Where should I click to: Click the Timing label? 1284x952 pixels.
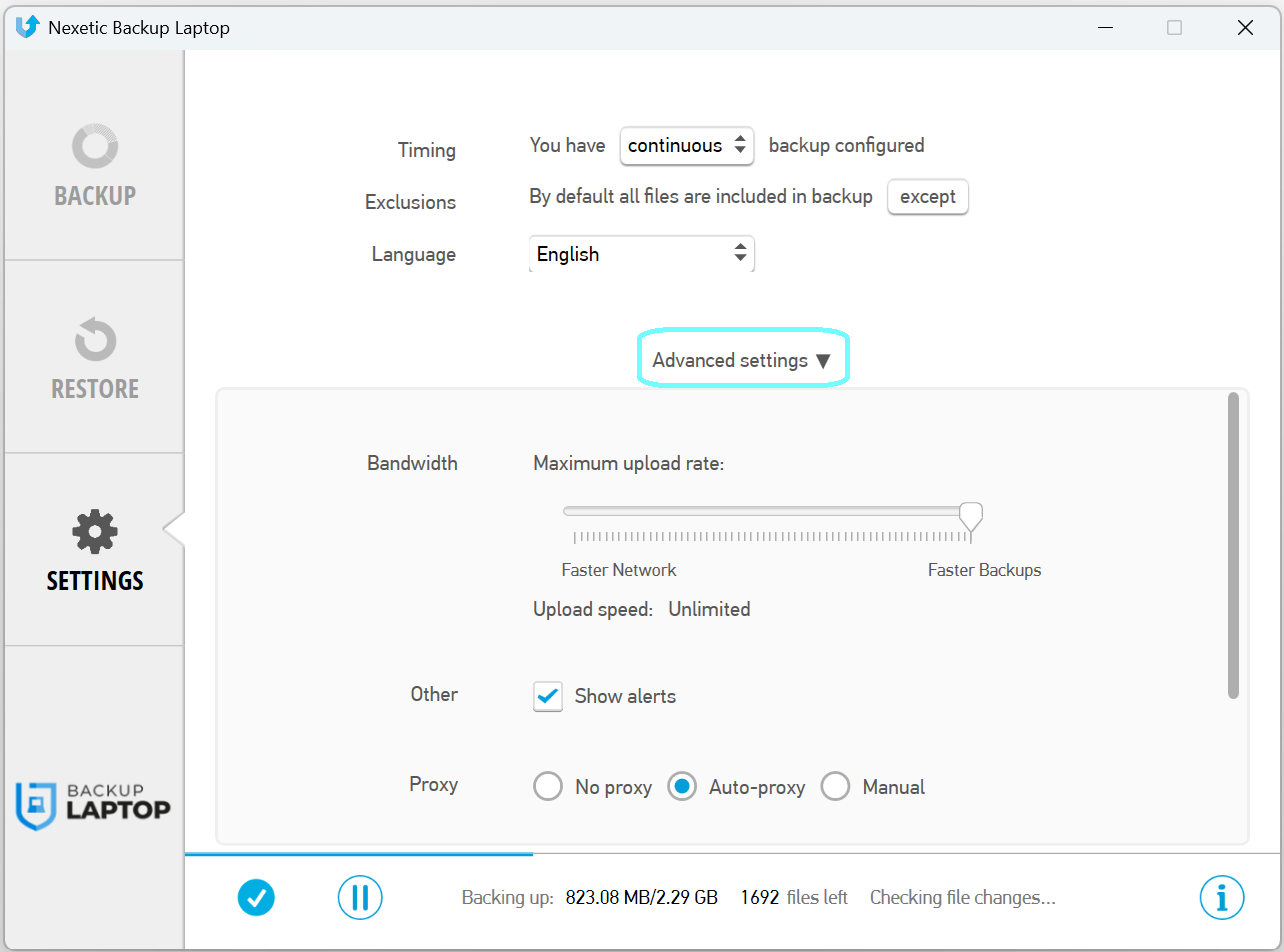click(x=427, y=150)
